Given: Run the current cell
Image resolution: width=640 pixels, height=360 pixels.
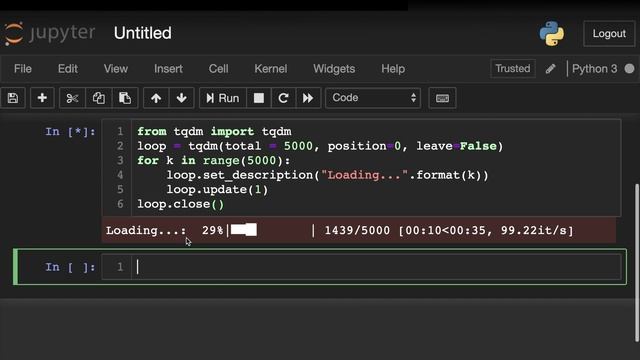Looking at the screenshot, I should coord(223,98).
